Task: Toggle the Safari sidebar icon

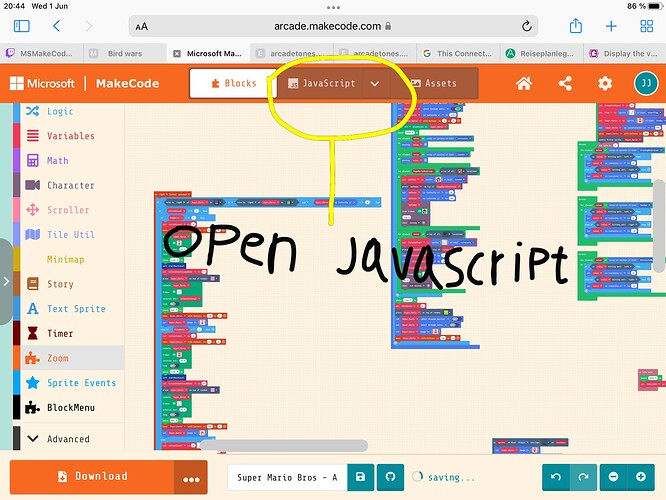Action: pos(22,26)
